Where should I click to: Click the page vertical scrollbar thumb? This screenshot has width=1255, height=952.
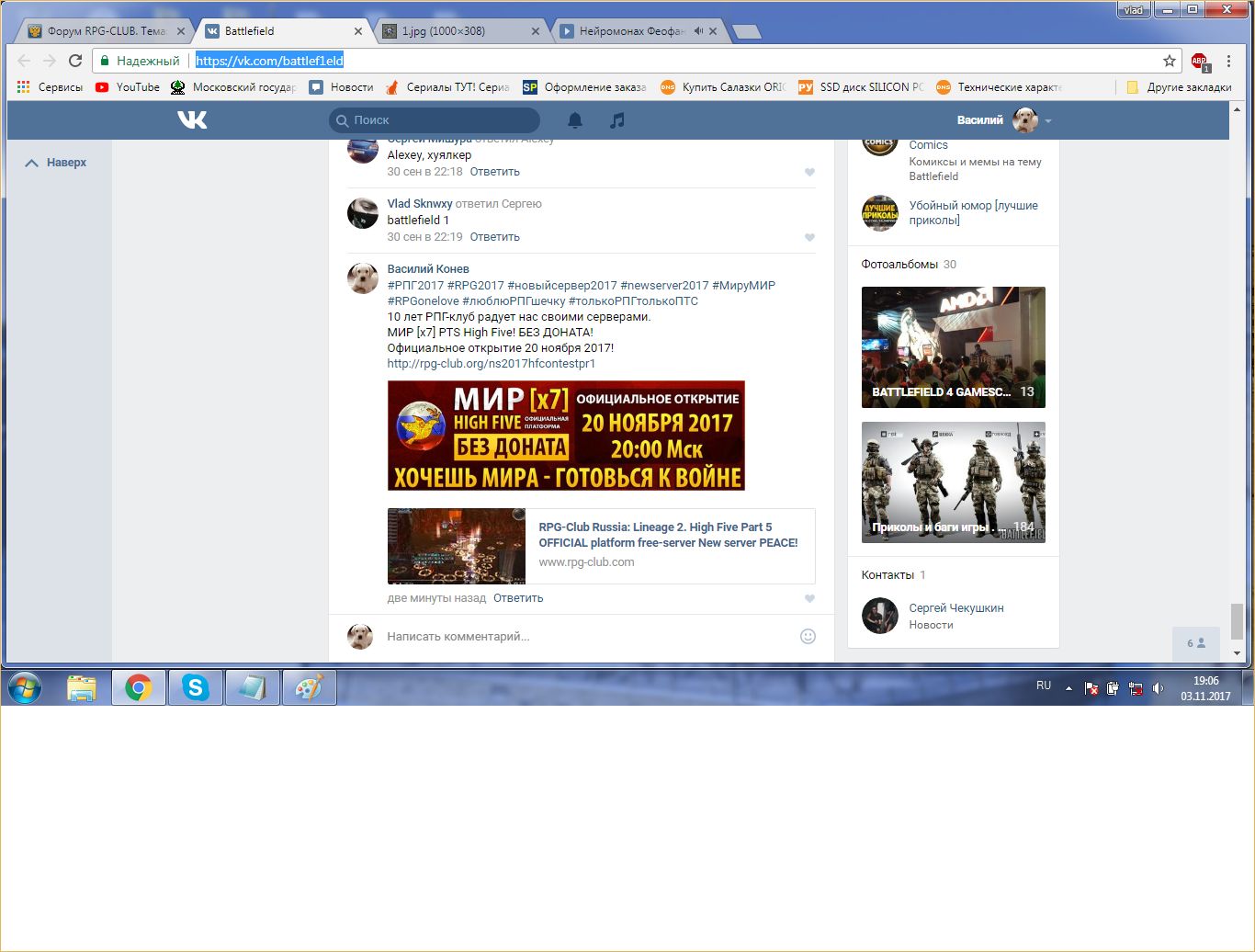(x=1237, y=620)
